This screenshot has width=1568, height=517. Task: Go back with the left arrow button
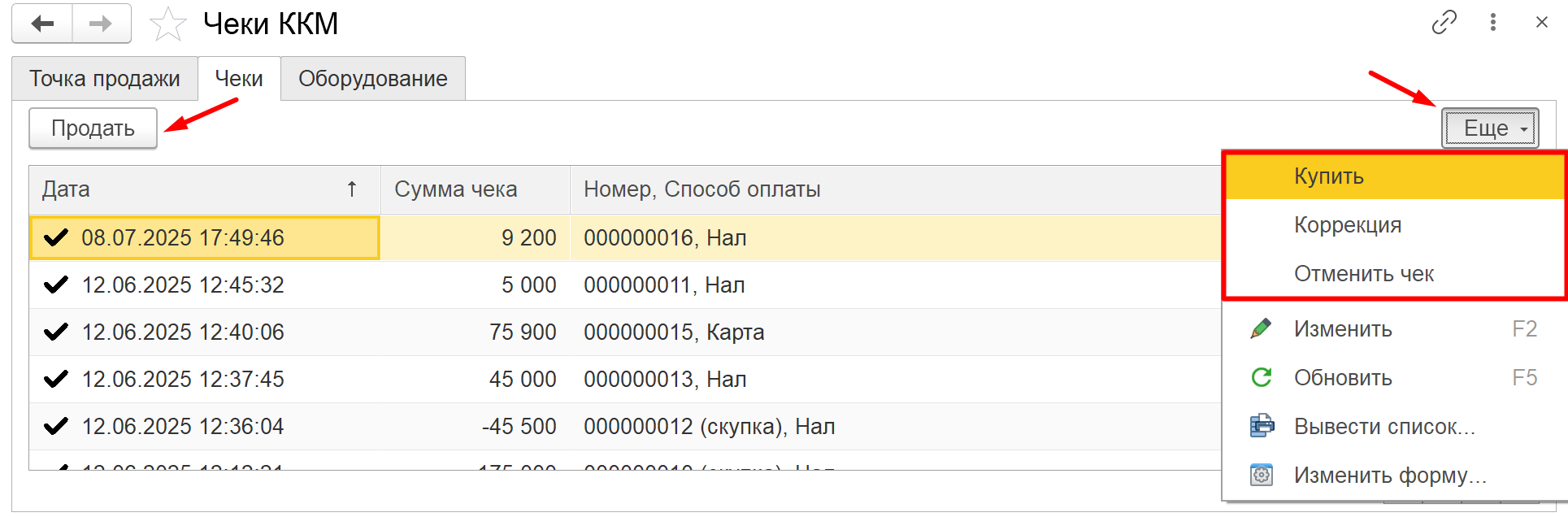click(42, 24)
